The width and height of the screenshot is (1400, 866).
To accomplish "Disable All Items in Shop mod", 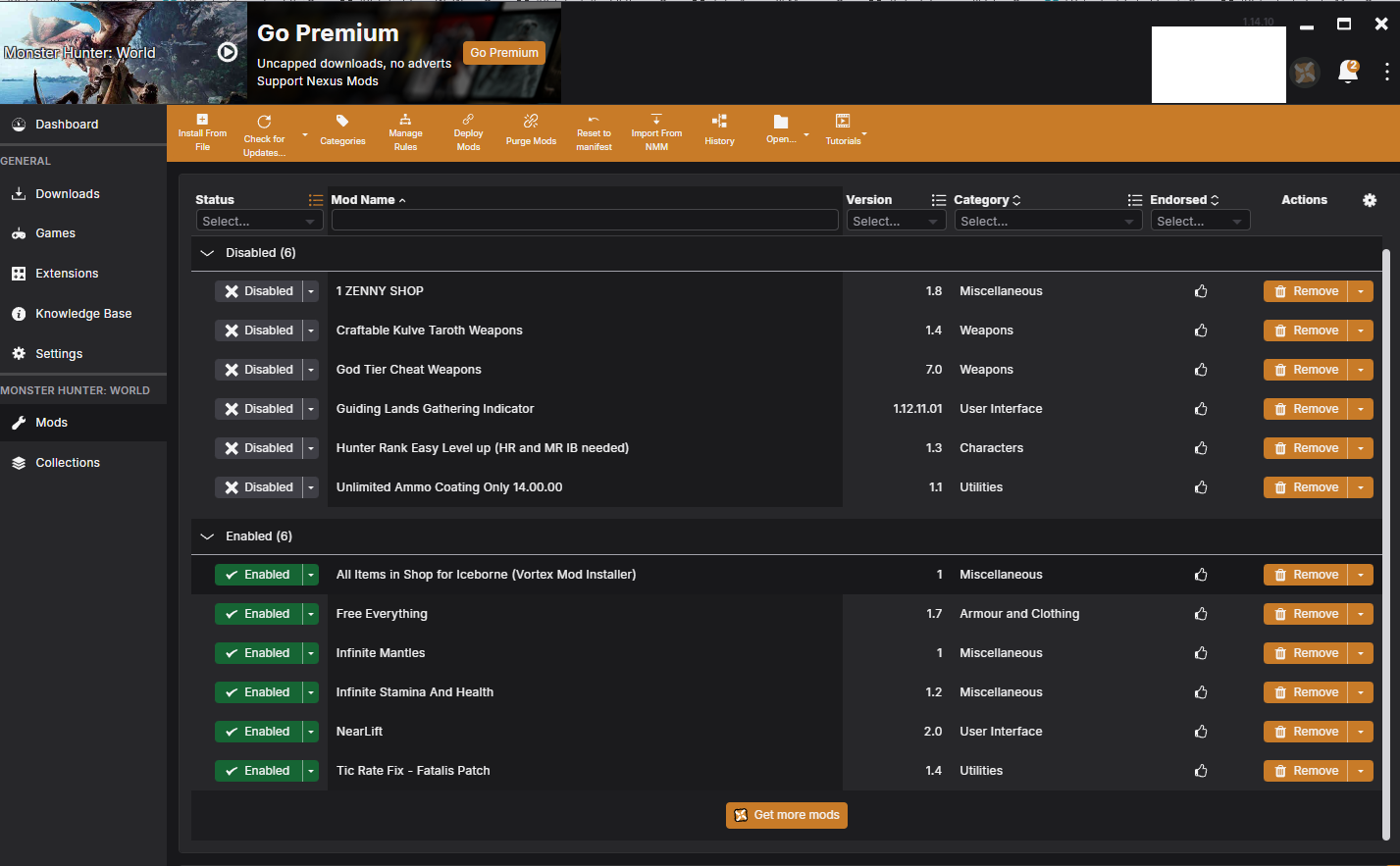I will [x=259, y=575].
